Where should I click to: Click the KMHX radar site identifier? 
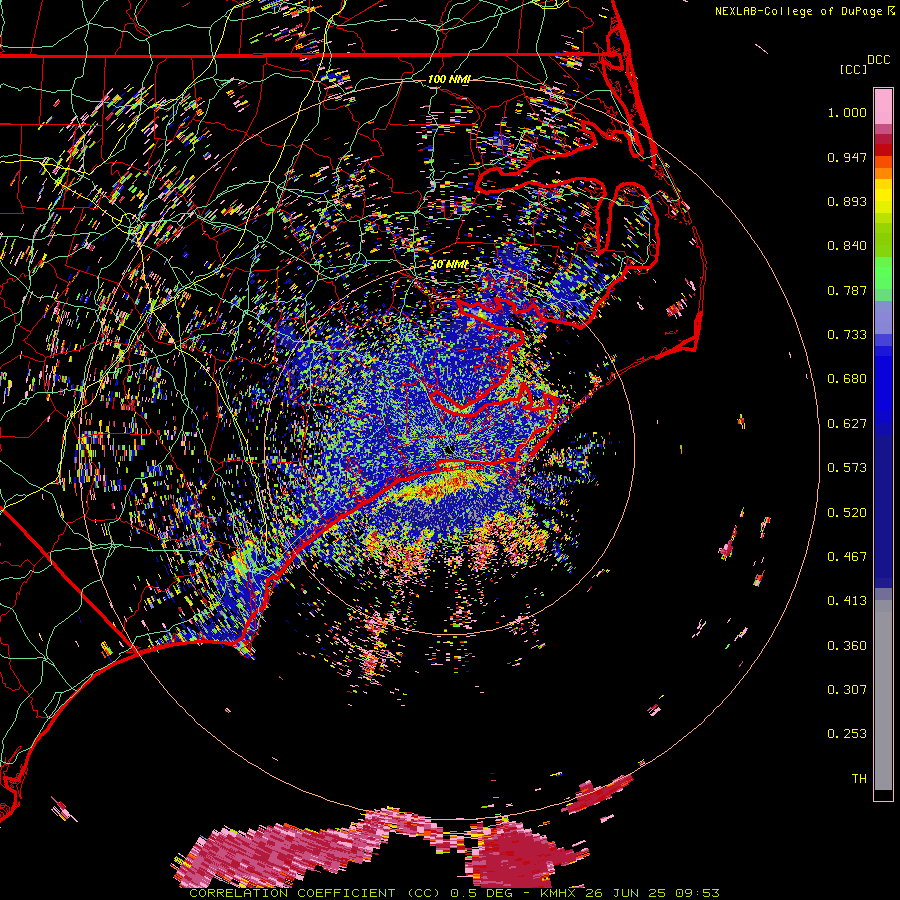(x=558, y=893)
